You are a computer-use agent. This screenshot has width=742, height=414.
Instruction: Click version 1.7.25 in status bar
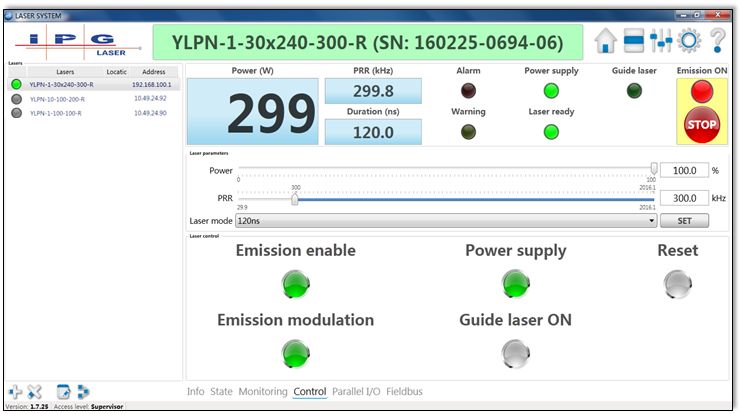tap(39, 406)
